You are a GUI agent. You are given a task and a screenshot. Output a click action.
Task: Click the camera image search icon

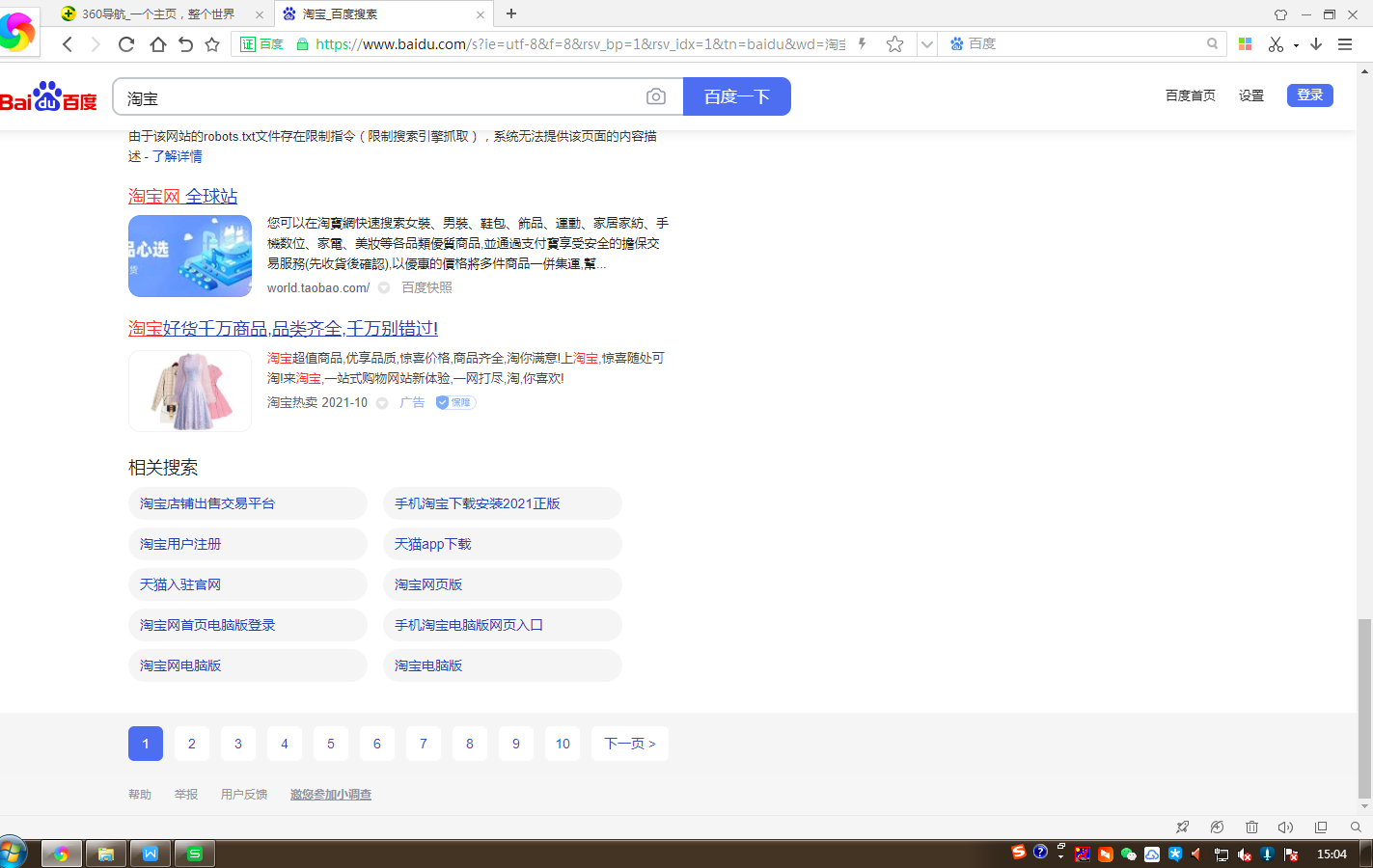pos(656,96)
